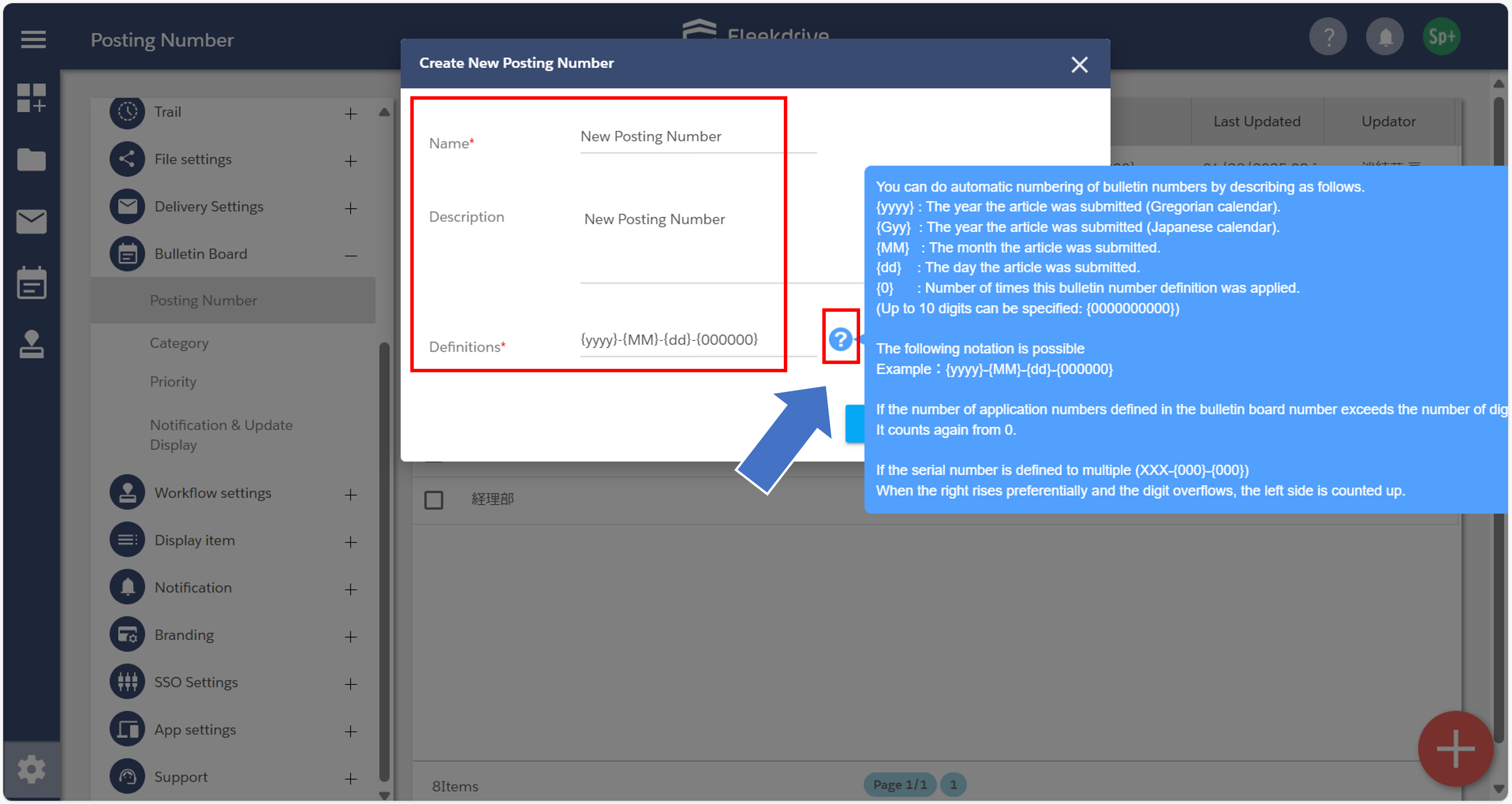Open the Sp+ user avatar
The image size is (1512, 804).
click(1442, 37)
